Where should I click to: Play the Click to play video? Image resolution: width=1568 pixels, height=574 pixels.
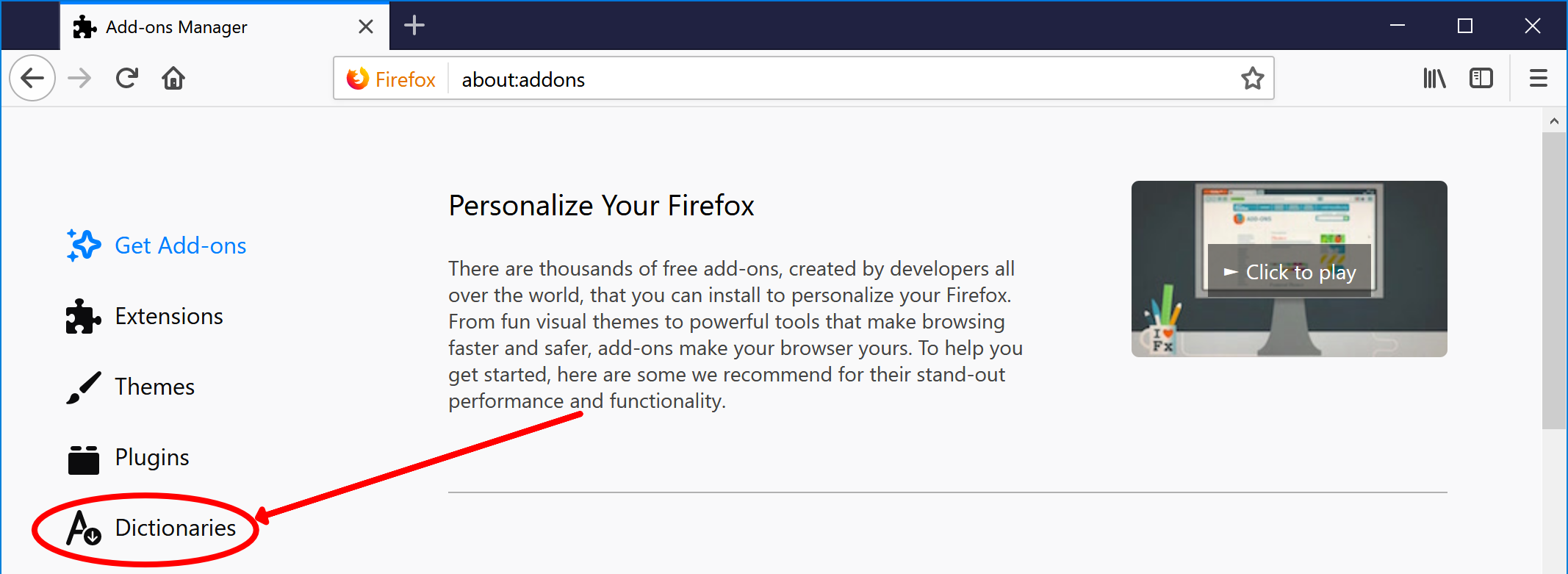[x=1290, y=272]
